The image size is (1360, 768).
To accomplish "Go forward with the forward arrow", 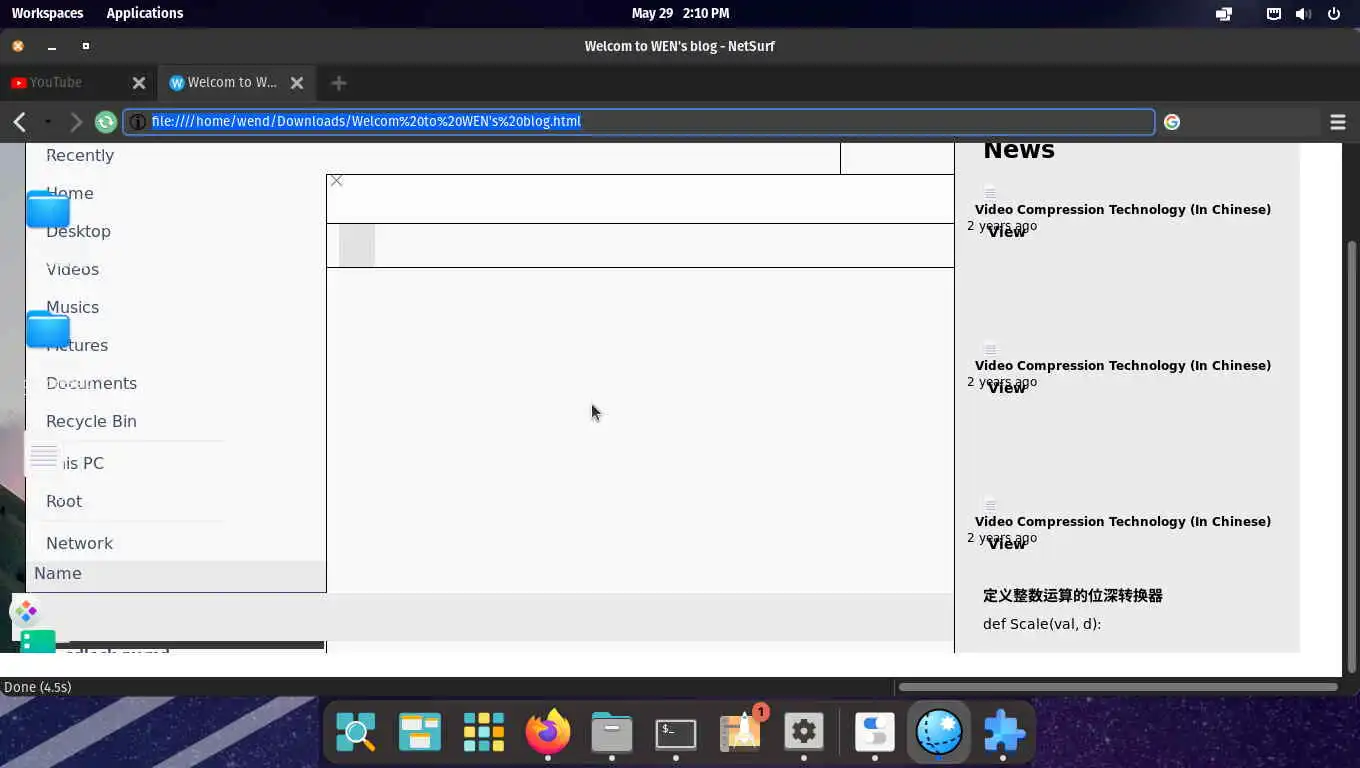I will [76, 122].
